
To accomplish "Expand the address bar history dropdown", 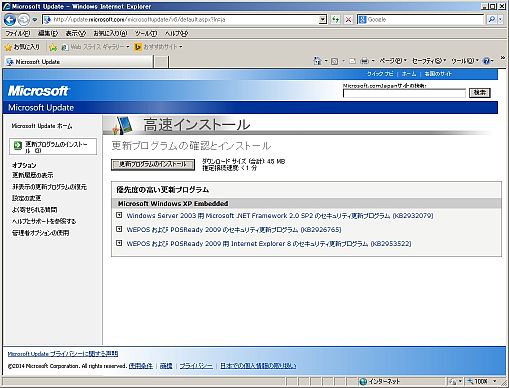I will tap(323, 20).
